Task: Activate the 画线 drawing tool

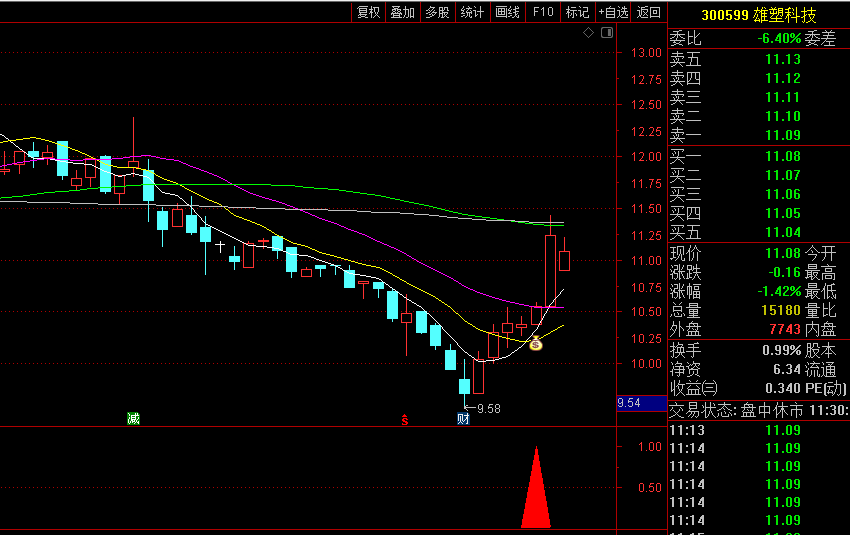Action: (507, 12)
